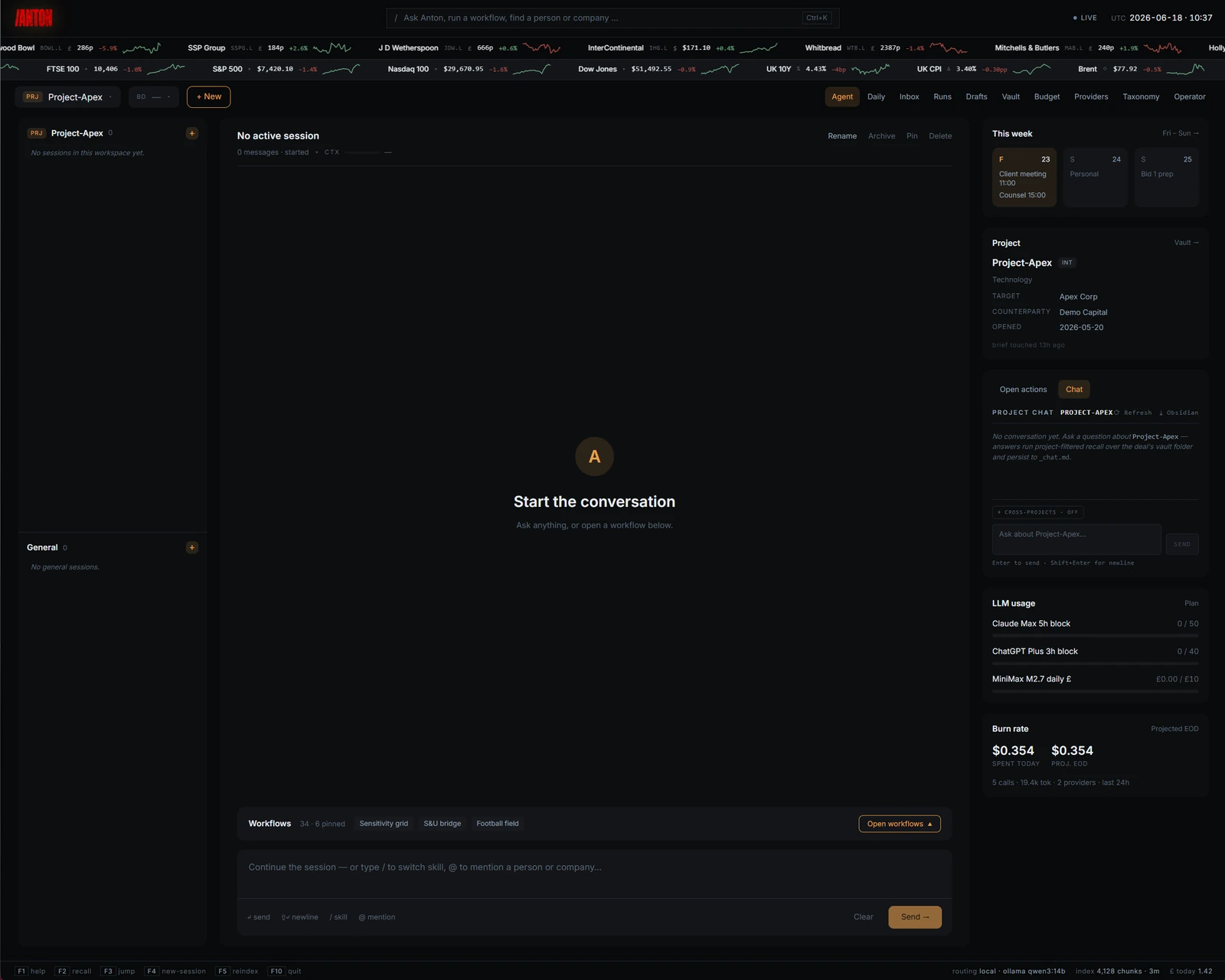Focus the Ask about Project-Apex input
The height and width of the screenshot is (980, 1225).
[x=1076, y=539]
